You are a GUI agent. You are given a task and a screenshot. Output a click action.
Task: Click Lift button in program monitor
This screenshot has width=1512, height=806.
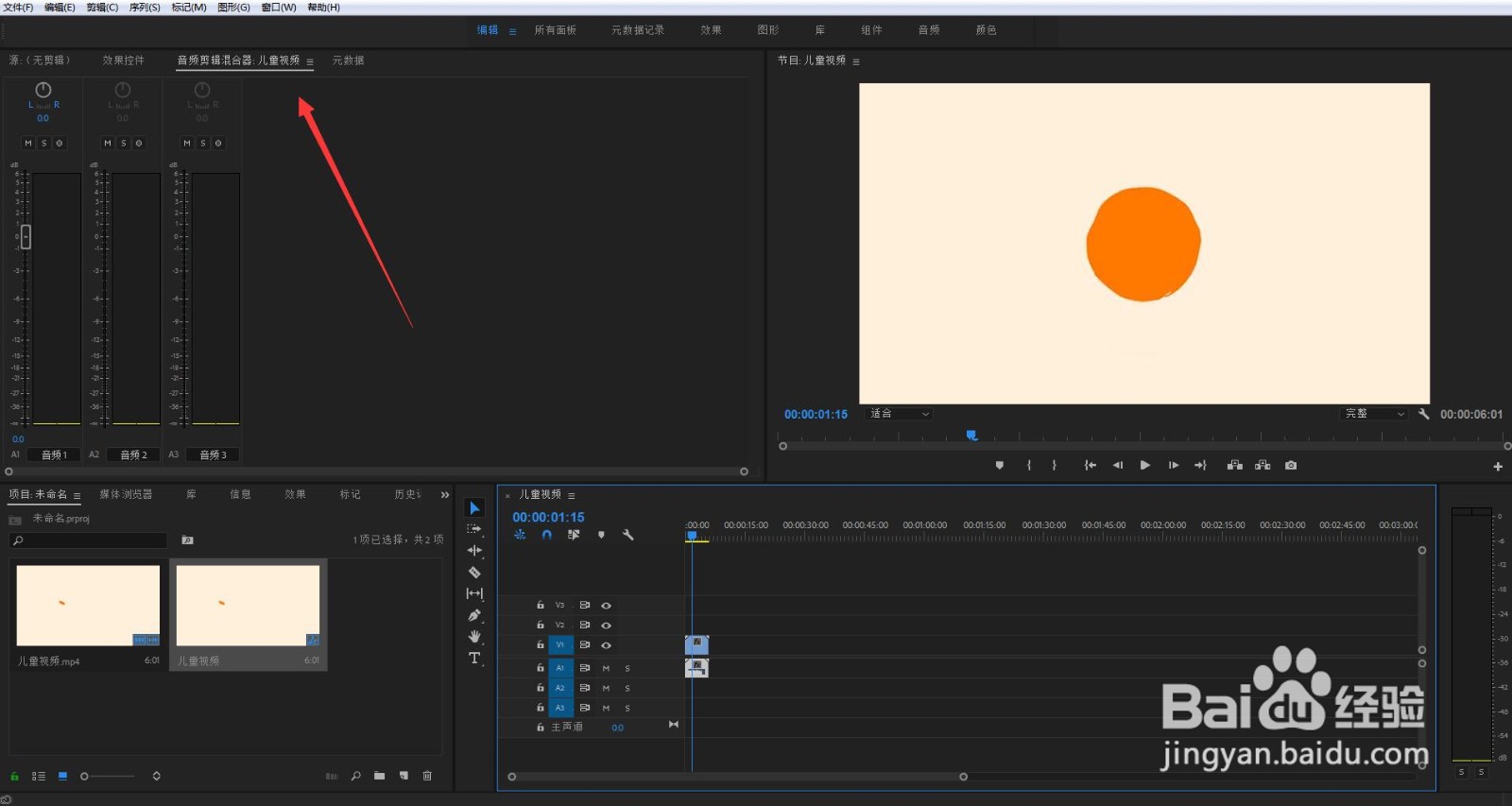(1234, 465)
